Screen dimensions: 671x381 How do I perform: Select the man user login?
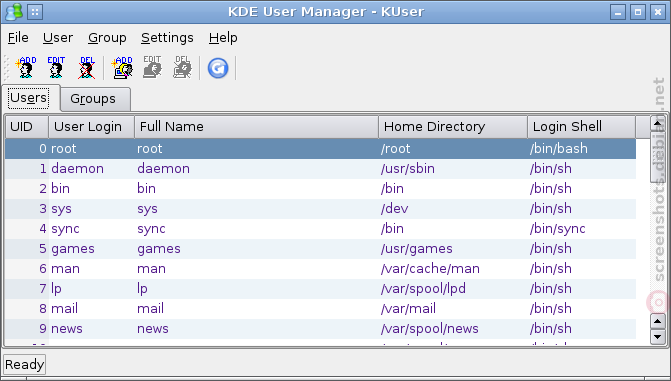pyautogui.click(x=65, y=269)
